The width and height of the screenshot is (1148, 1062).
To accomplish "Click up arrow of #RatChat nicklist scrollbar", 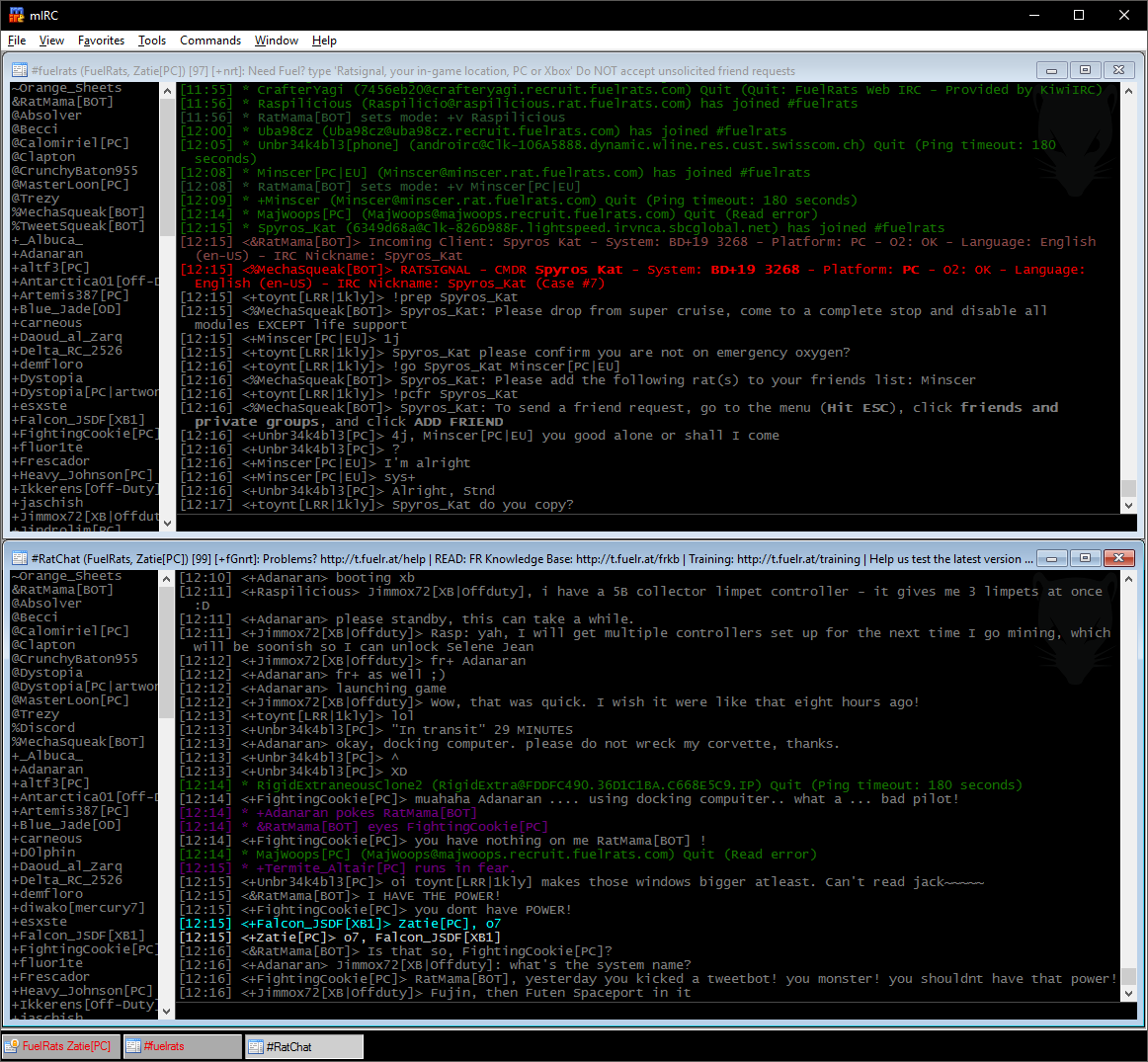I will tap(167, 579).
